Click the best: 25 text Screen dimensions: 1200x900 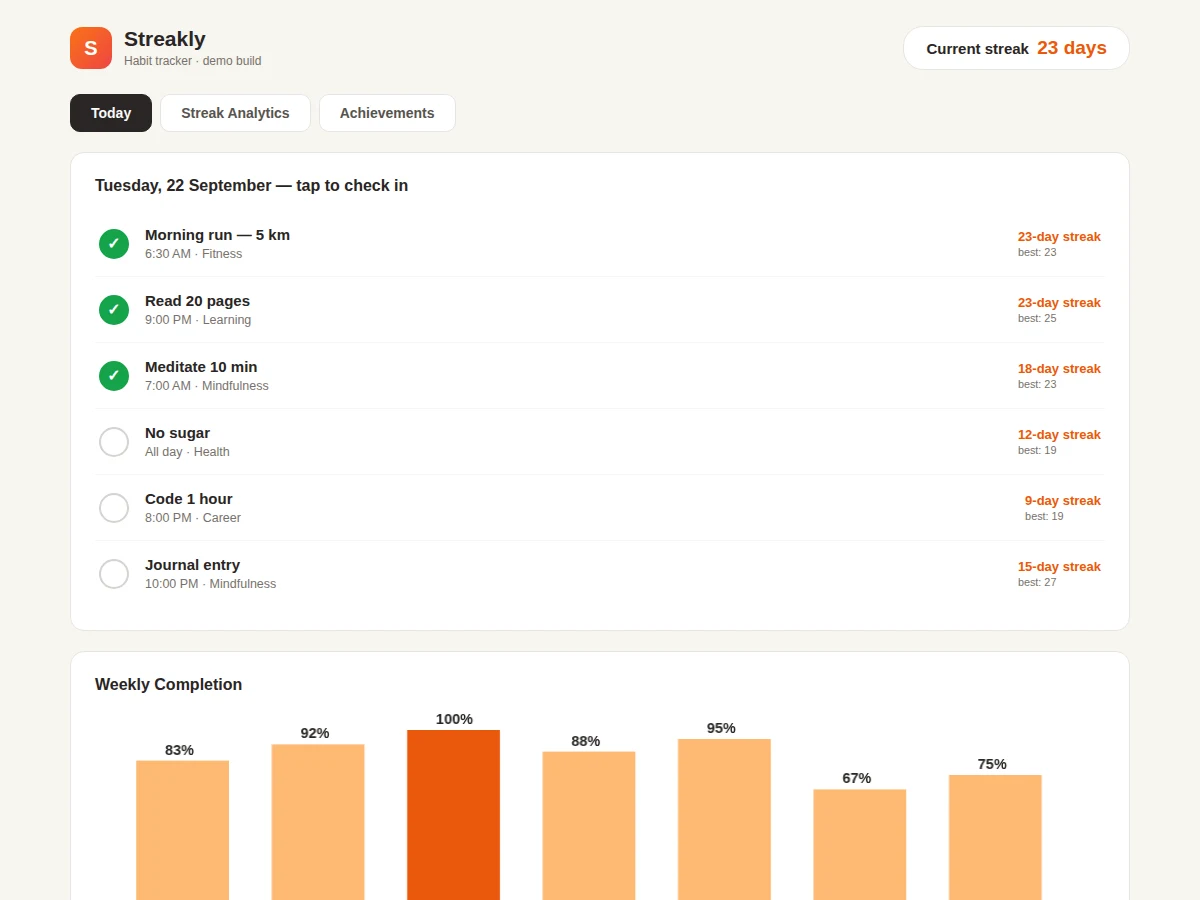[1037, 318]
